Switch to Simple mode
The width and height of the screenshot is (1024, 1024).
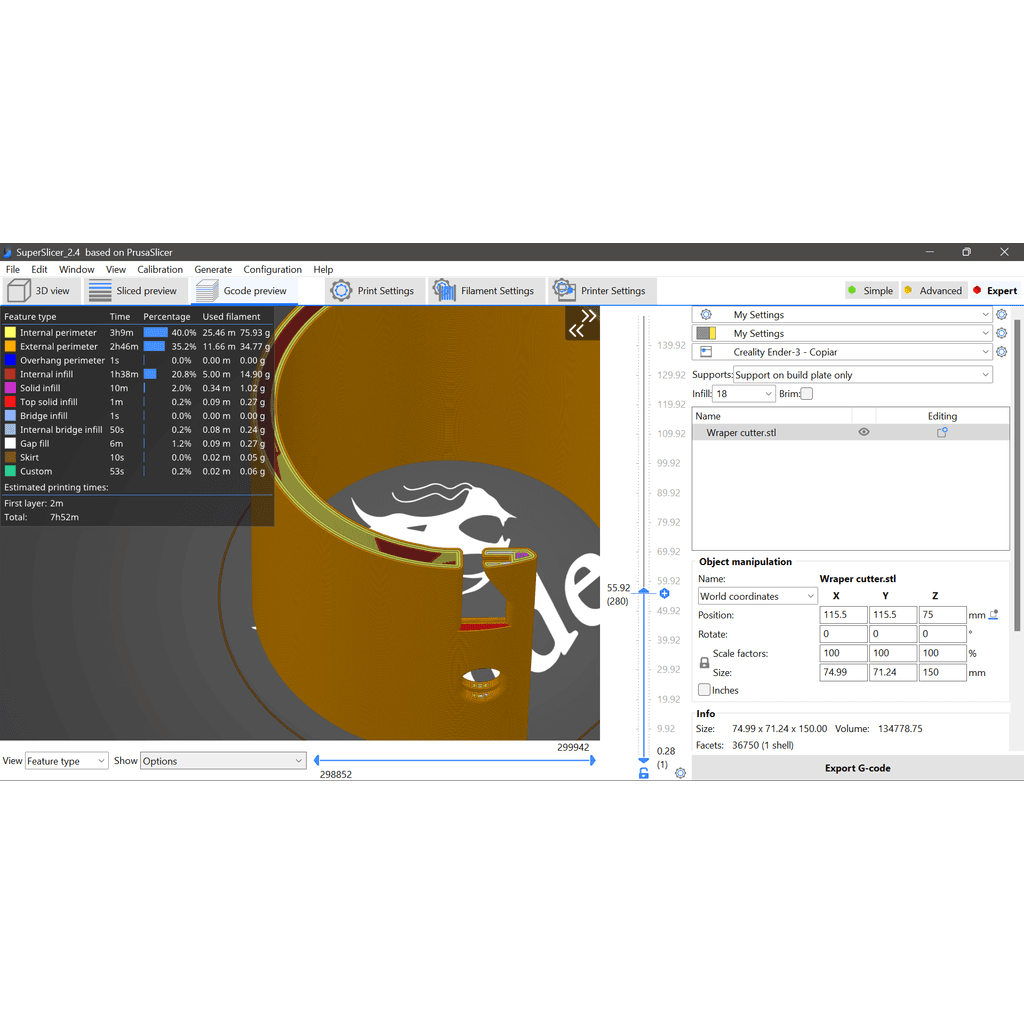pyautogui.click(x=871, y=291)
